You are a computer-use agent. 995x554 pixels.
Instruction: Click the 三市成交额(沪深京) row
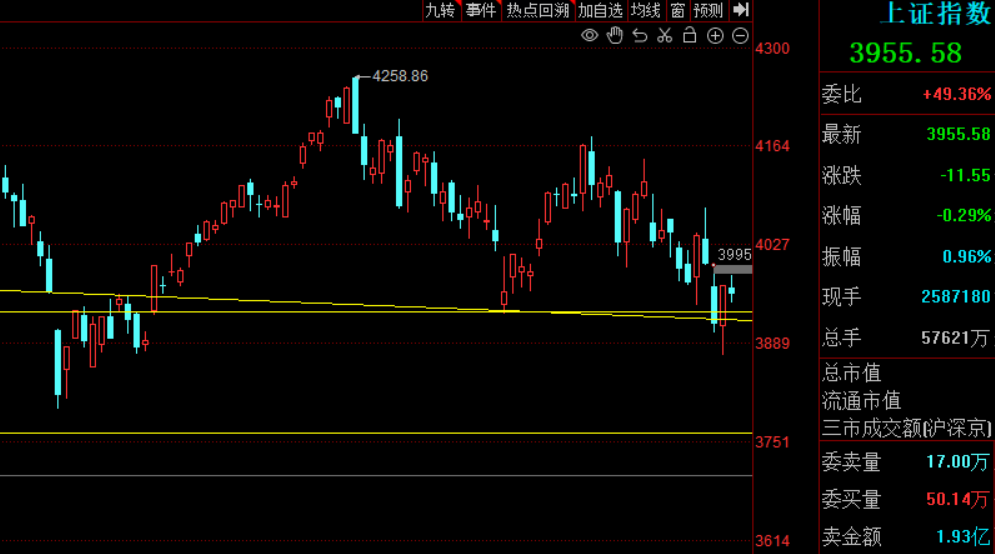click(907, 428)
